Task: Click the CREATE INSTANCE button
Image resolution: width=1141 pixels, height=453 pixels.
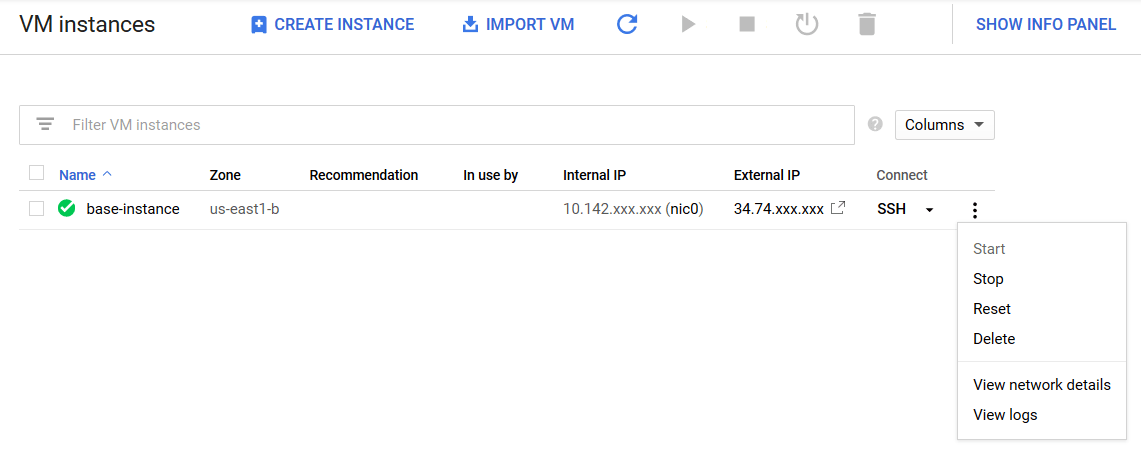Action: pos(332,24)
